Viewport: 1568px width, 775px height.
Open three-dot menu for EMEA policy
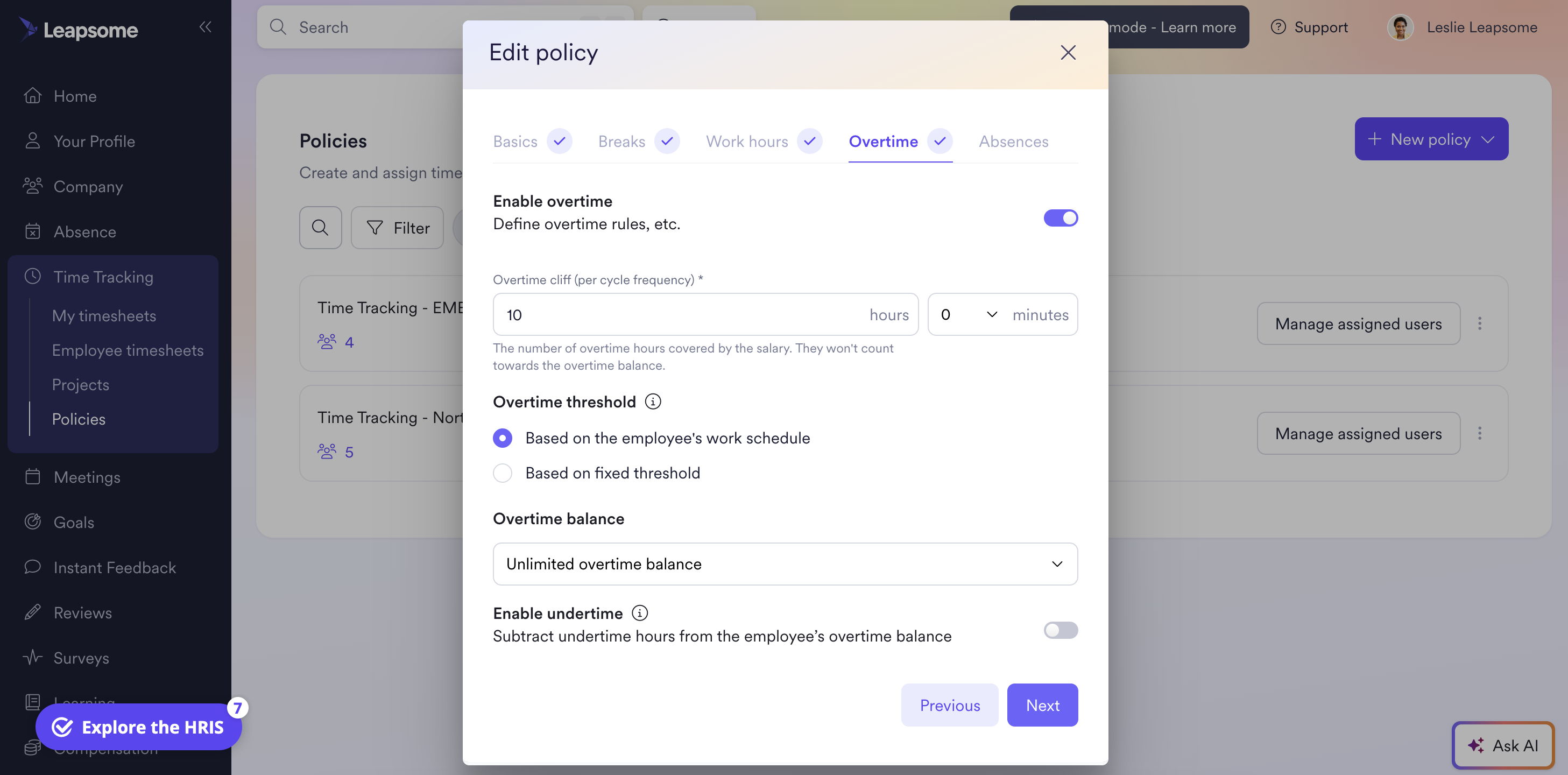[1480, 323]
